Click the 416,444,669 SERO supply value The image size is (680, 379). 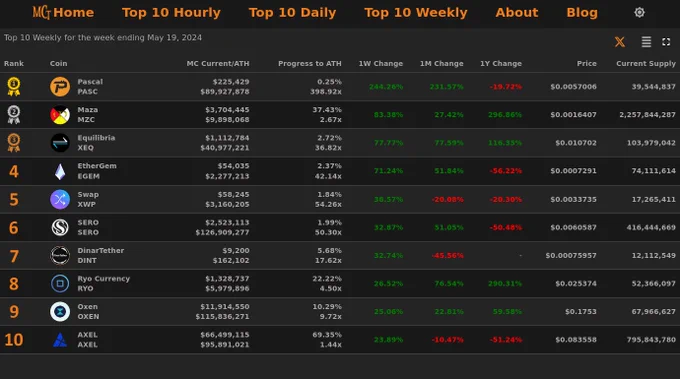[651, 227]
